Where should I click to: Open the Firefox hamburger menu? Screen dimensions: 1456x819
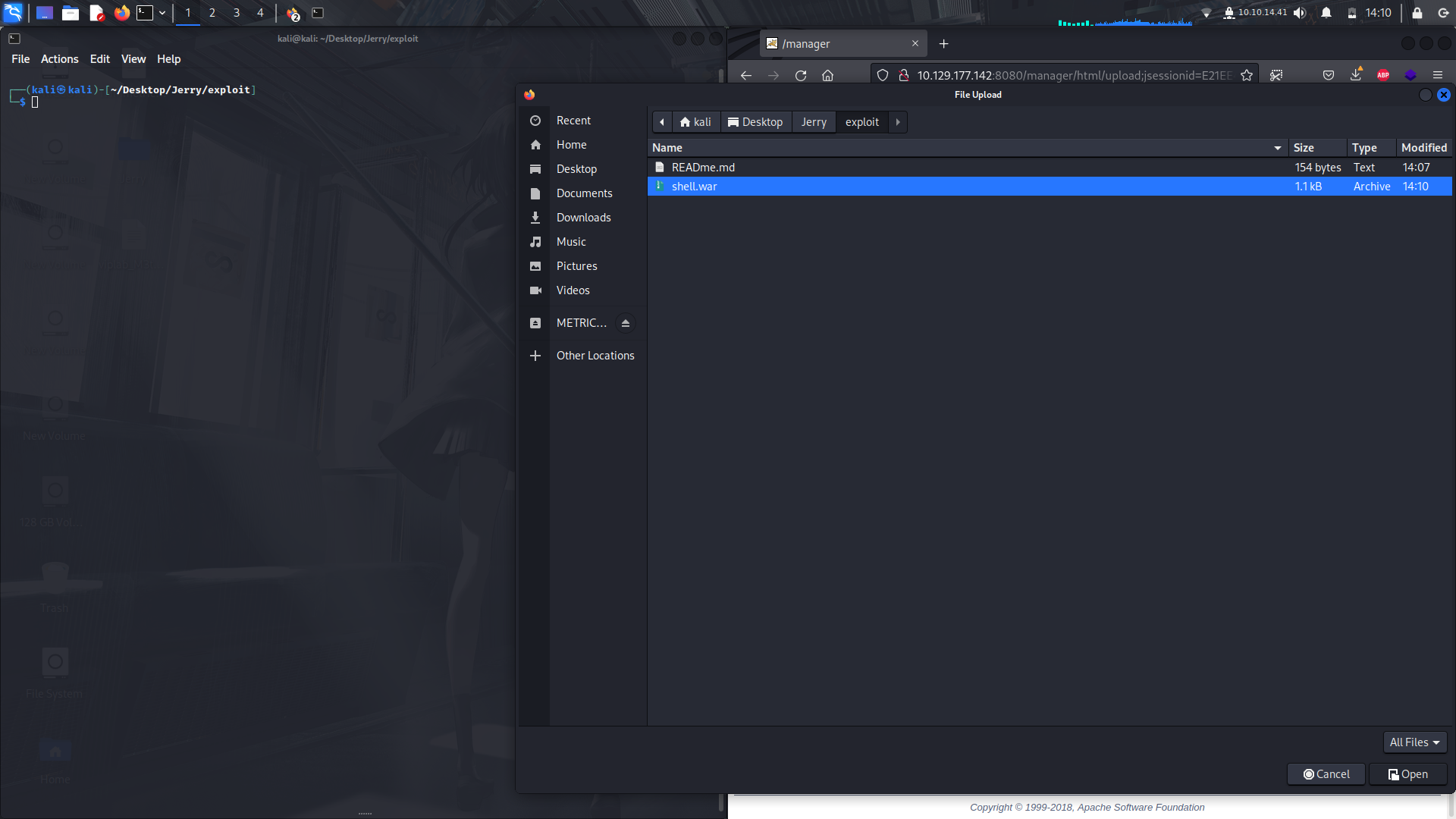coord(1438,74)
